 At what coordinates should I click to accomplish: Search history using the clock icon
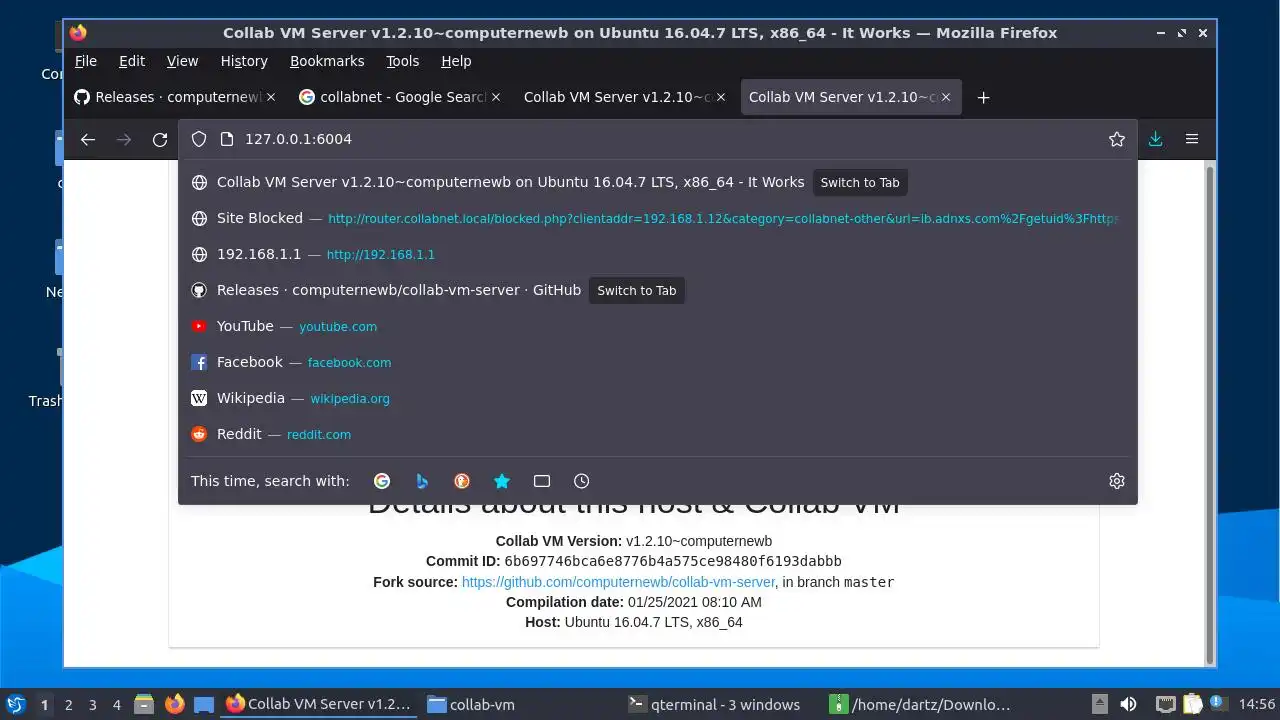[x=582, y=481]
